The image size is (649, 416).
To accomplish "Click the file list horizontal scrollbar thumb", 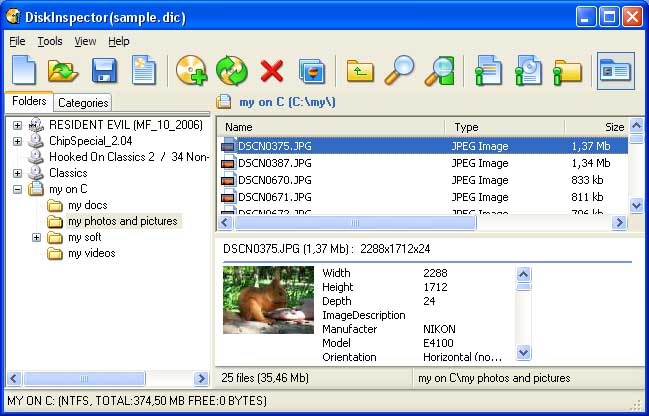I will [355, 223].
